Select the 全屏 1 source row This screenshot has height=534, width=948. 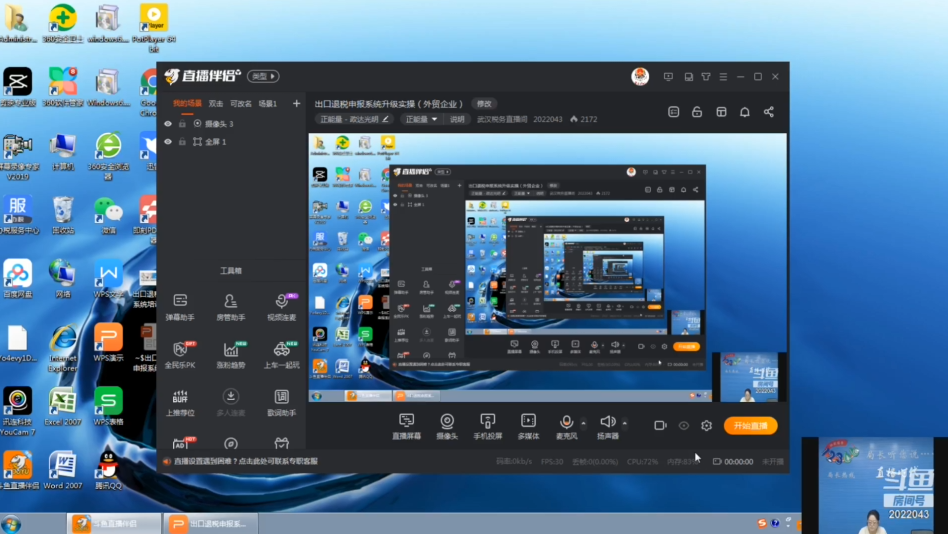[231, 142]
